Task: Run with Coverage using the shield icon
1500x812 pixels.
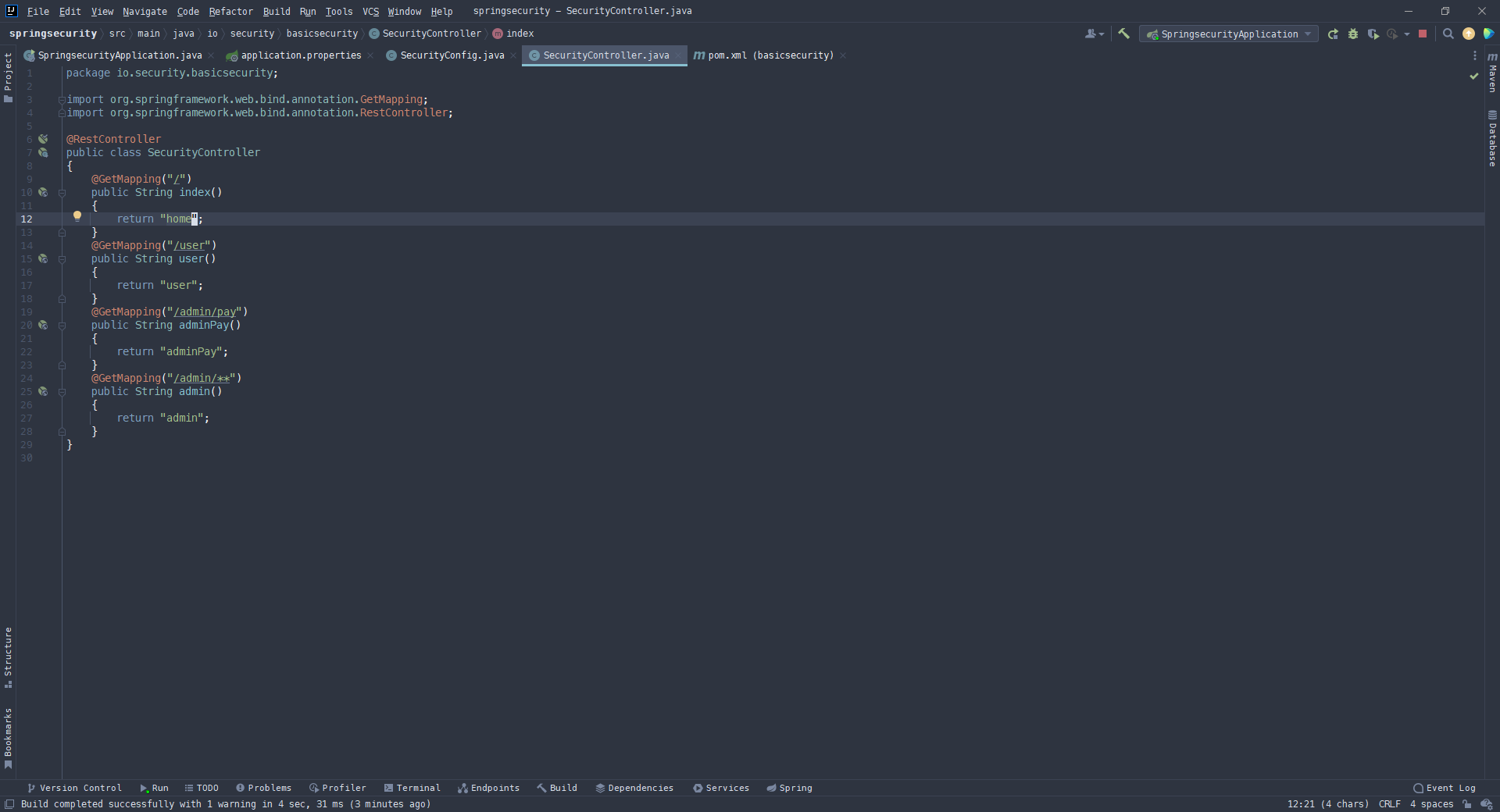Action: tap(1373, 34)
